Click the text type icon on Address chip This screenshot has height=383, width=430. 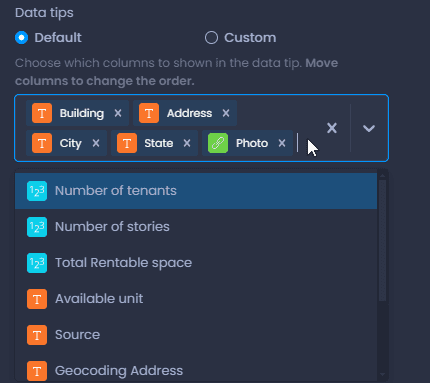pyautogui.click(x=149, y=113)
